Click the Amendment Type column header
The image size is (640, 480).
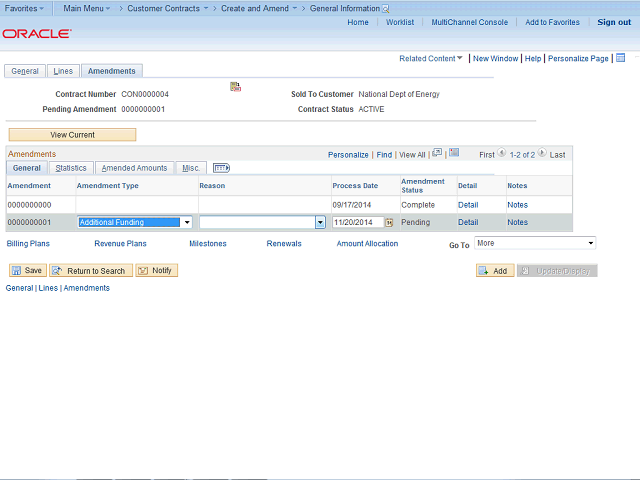108,186
